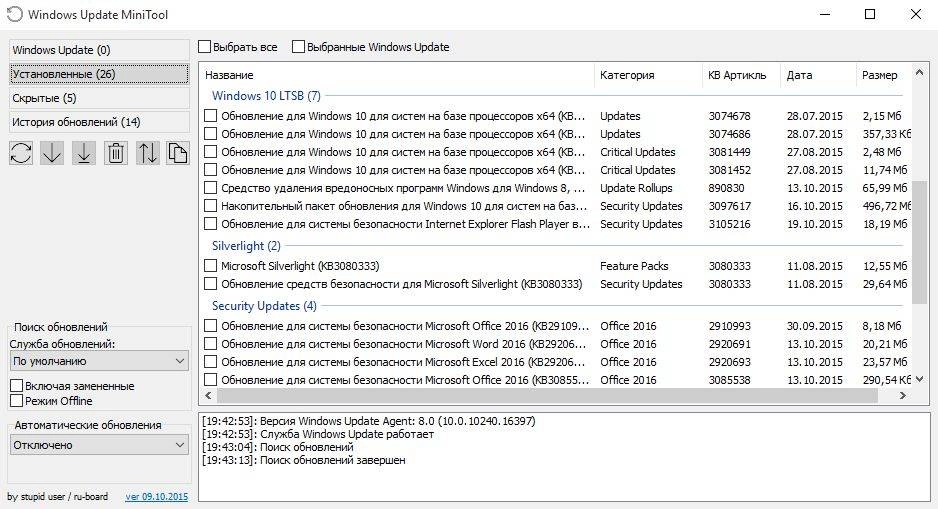Sort by Категория column header
This screenshot has width=938, height=509.
tap(648, 75)
